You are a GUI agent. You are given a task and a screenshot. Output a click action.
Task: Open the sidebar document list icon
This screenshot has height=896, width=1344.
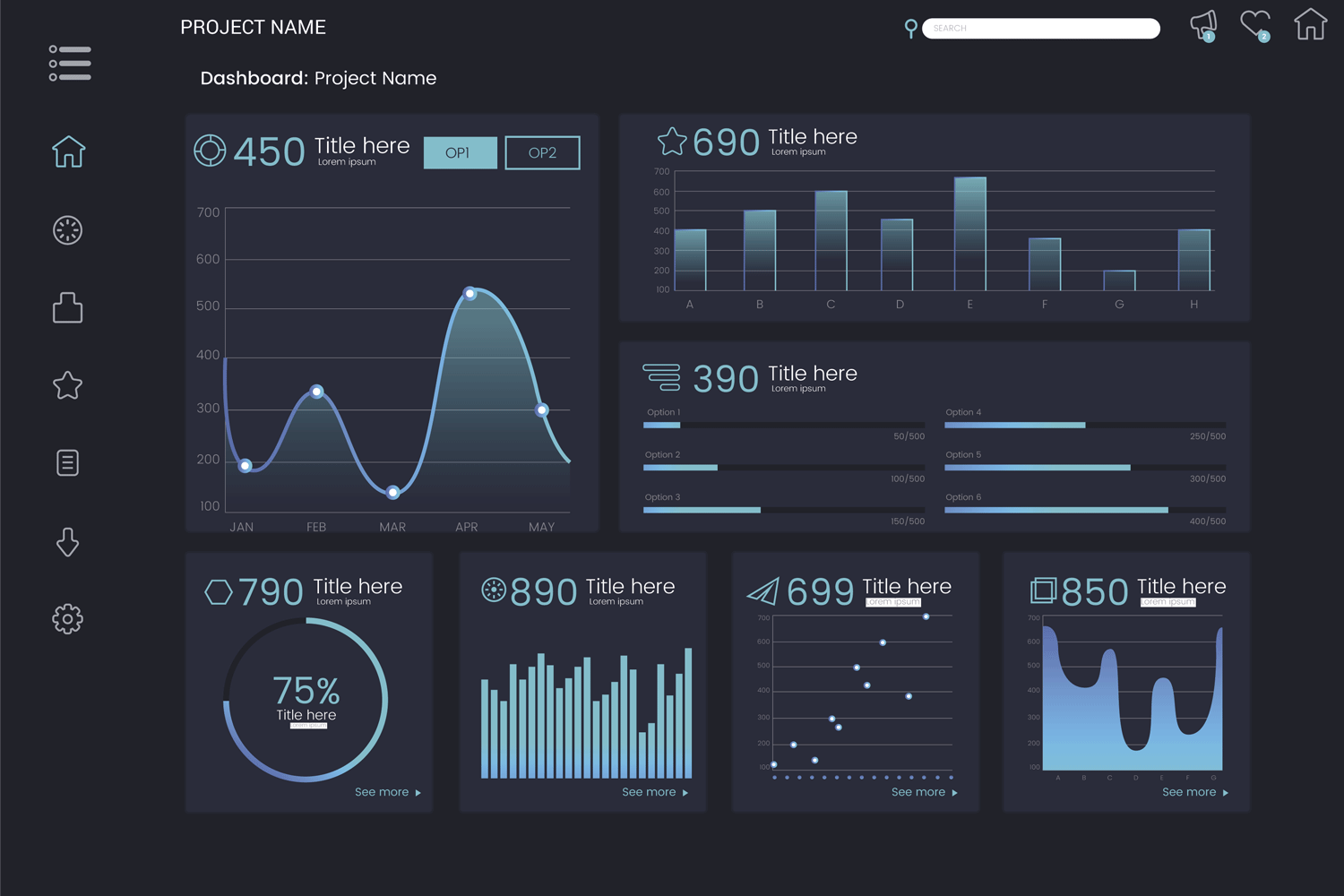coord(67,462)
